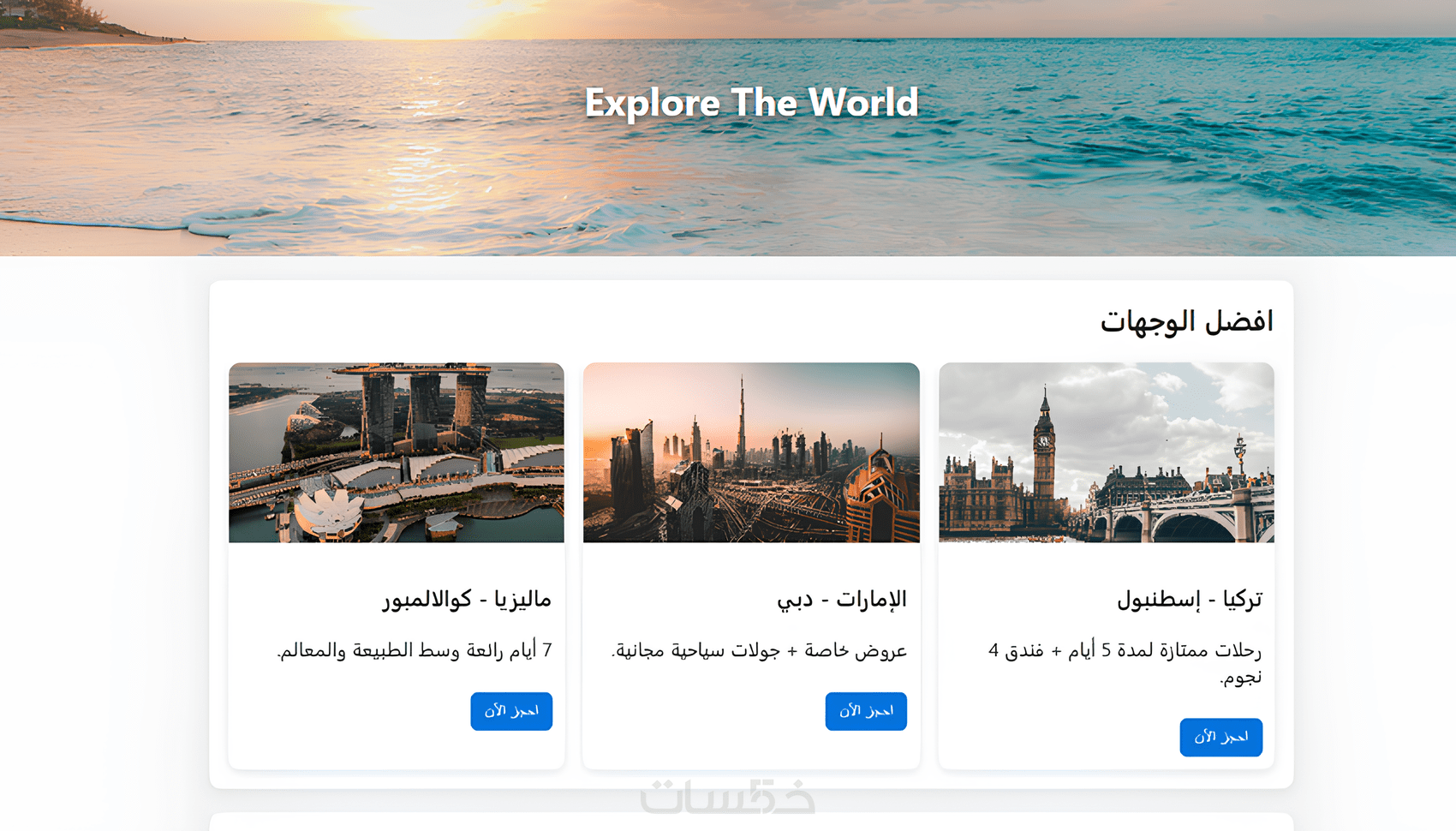Image resolution: width=1456 pixels, height=831 pixels.
Task: Click the احجز الآن button for Malaysia
Action: 511,711
